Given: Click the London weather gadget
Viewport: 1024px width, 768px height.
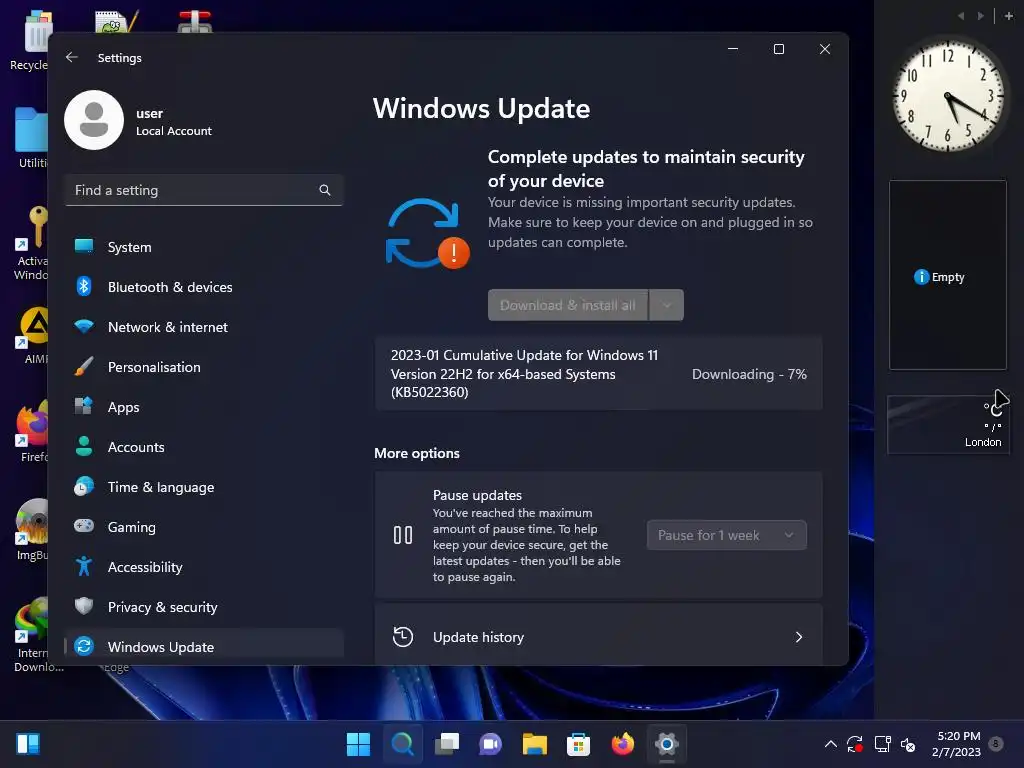Looking at the screenshot, I should point(948,424).
